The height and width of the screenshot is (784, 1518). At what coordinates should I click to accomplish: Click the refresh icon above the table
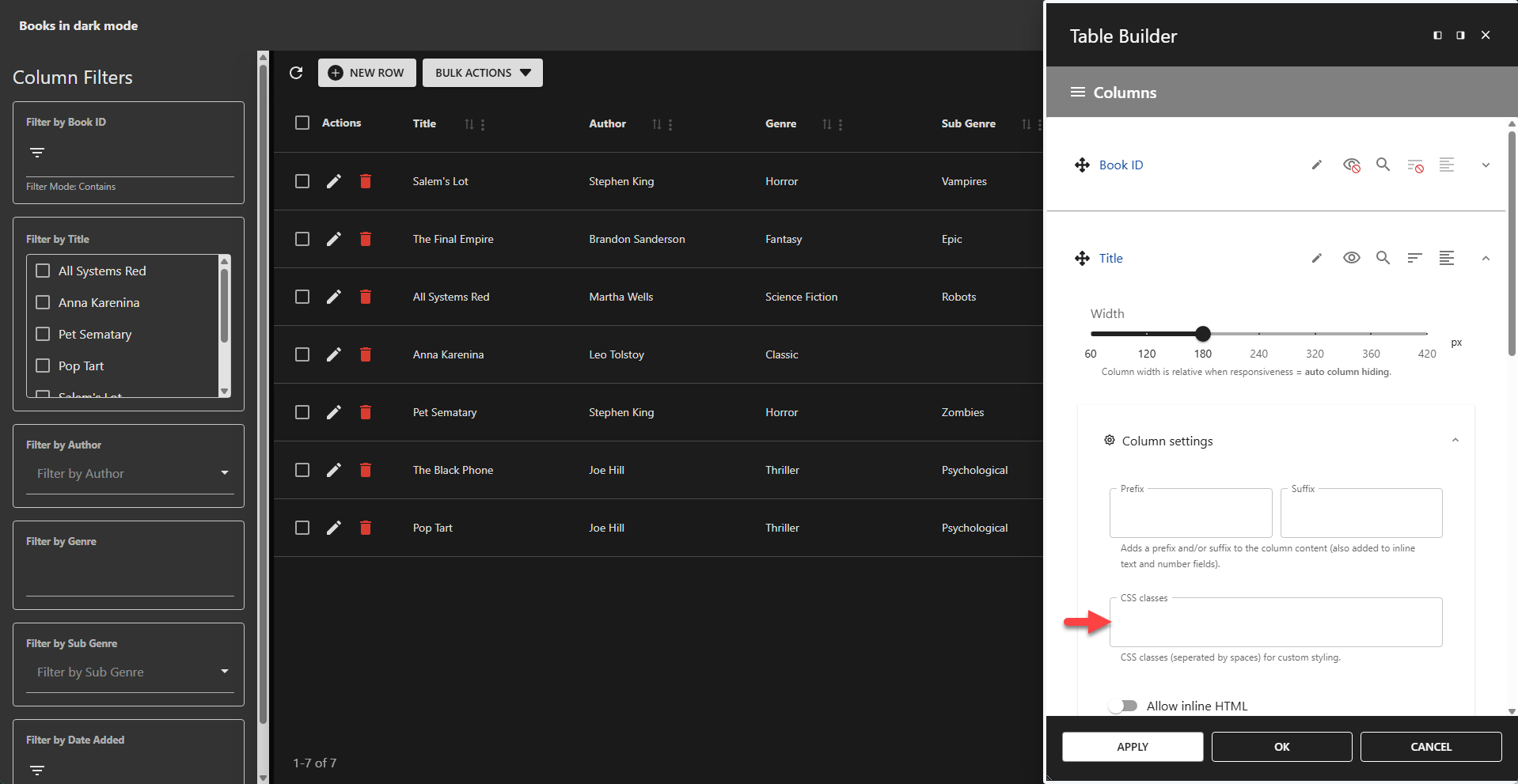[297, 72]
